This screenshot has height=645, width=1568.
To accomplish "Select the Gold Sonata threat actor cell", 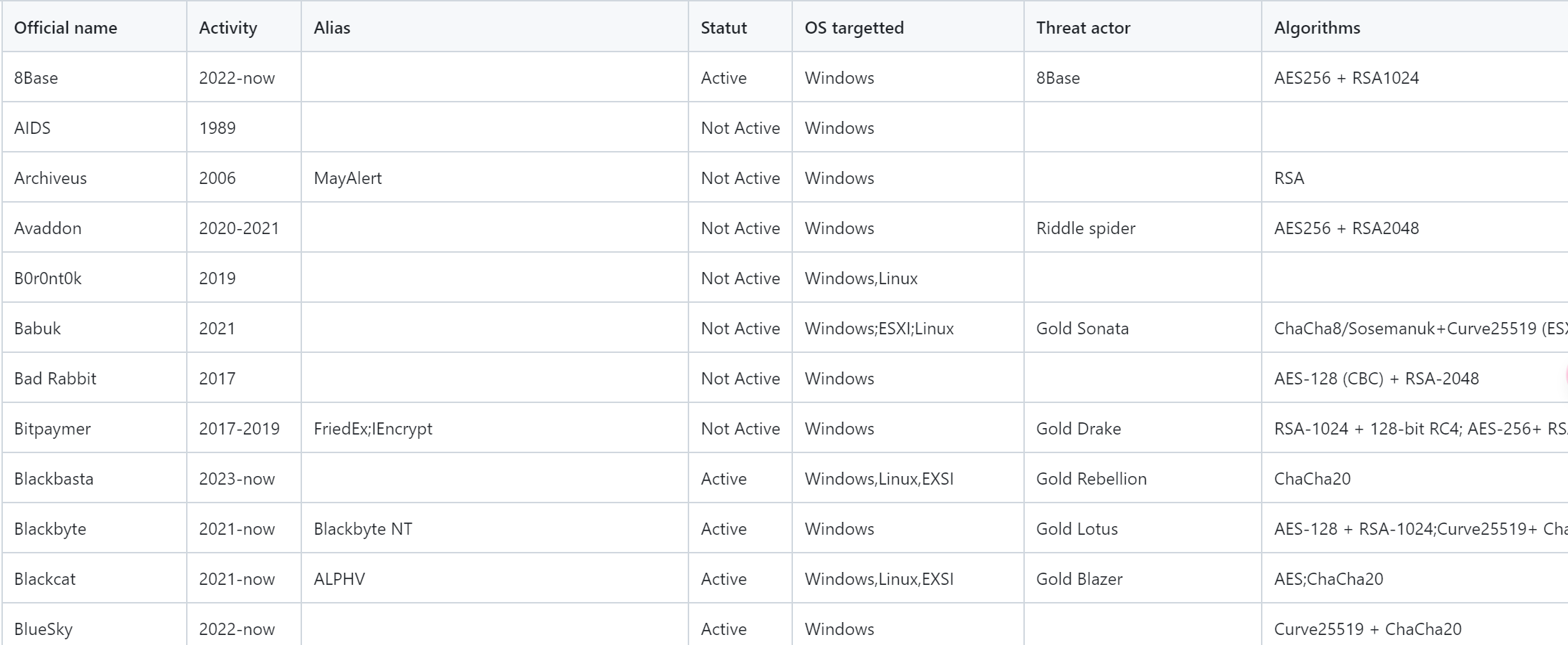I will coord(1082,329).
